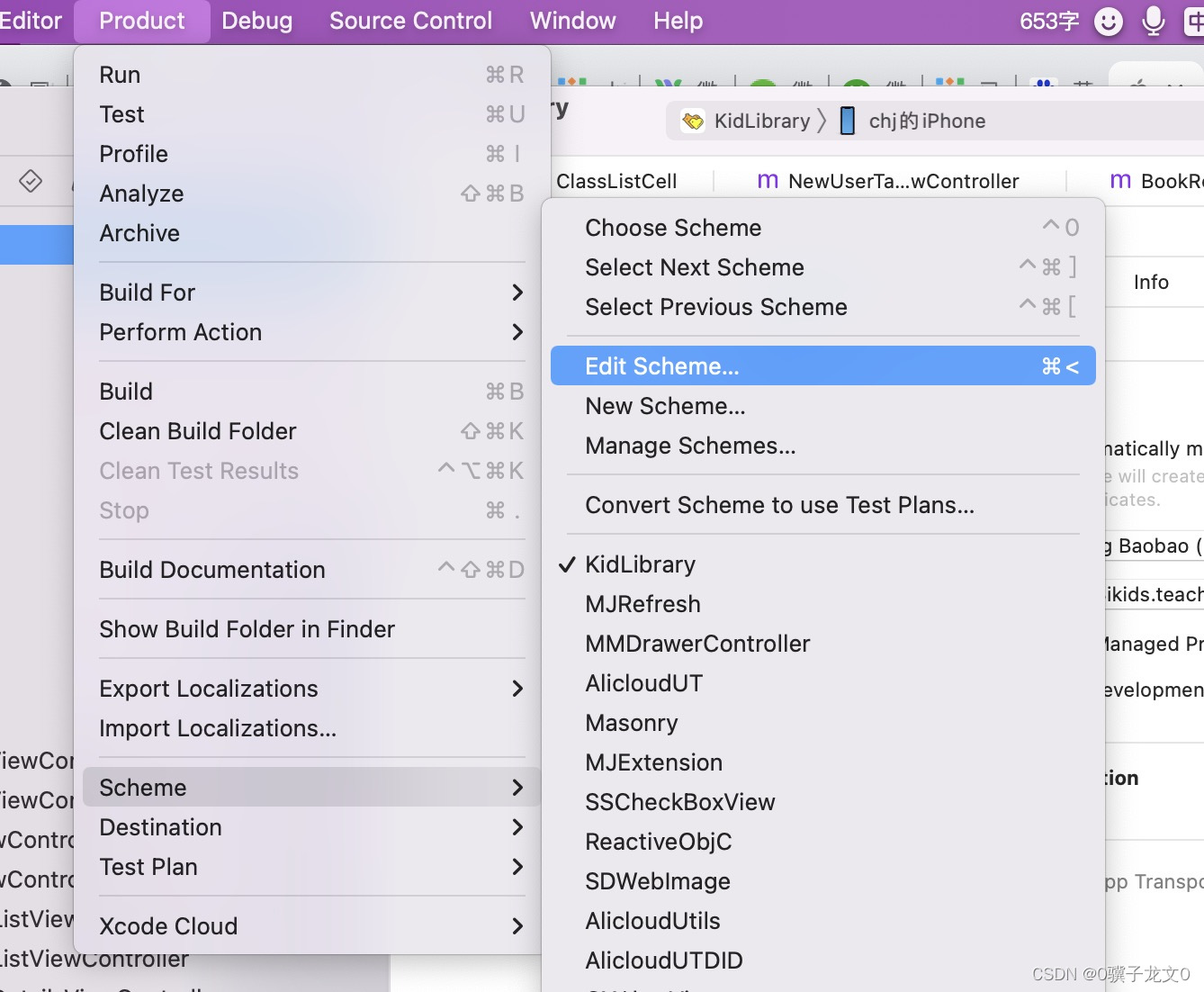Open the Source Control menu

410,21
